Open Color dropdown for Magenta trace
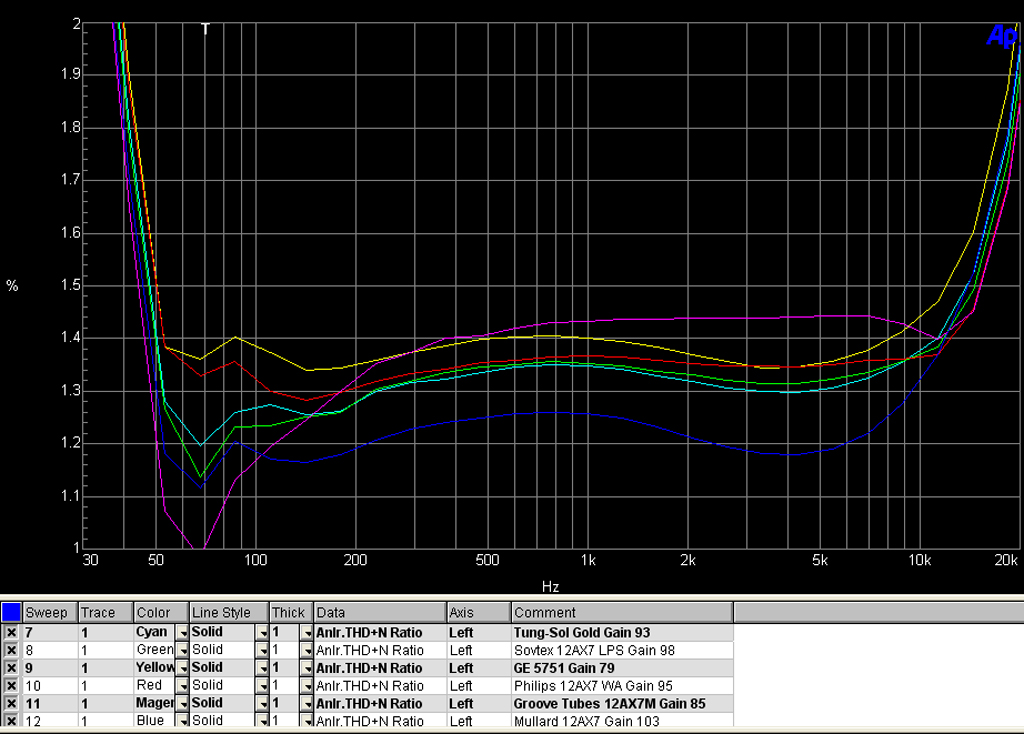 point(182,704)
